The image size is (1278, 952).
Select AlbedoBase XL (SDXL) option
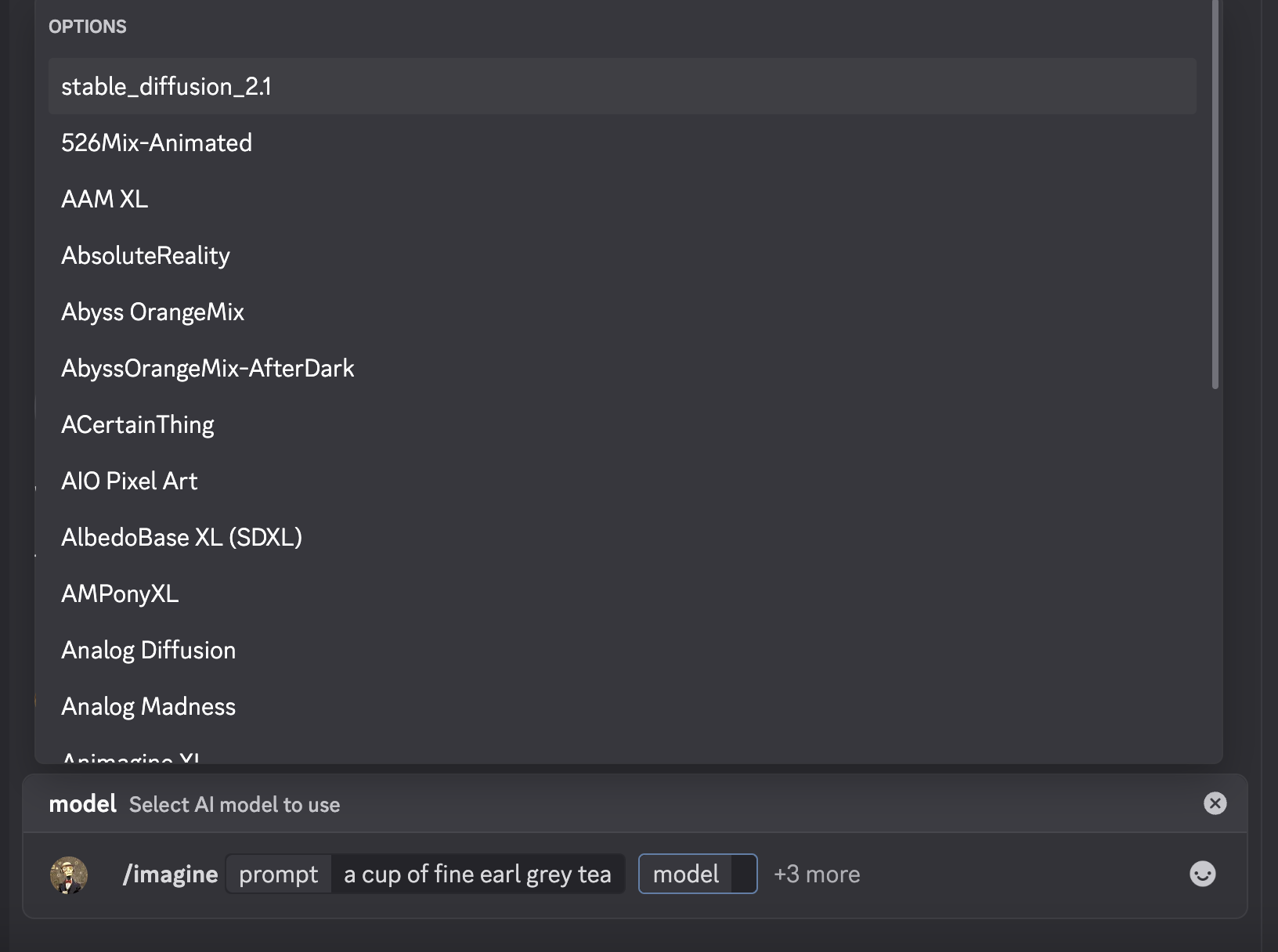point(623,537)
